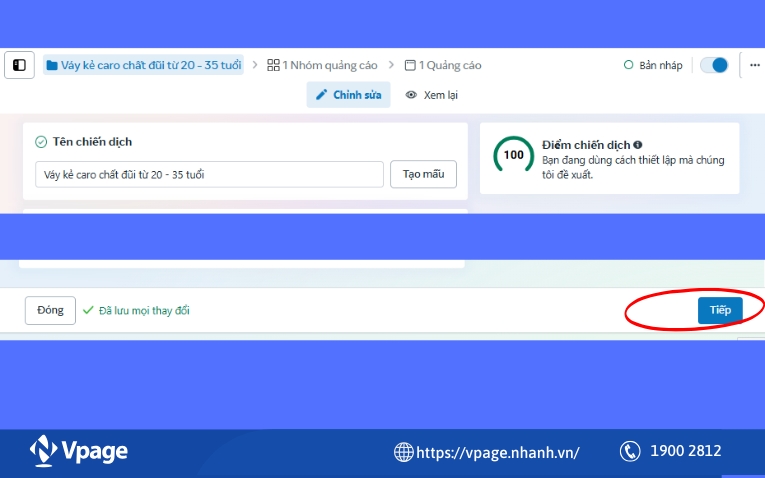Select the Chỉnh sửa tab
The image size is (765, 478).
pyautogui.click(x=348, y=95)
